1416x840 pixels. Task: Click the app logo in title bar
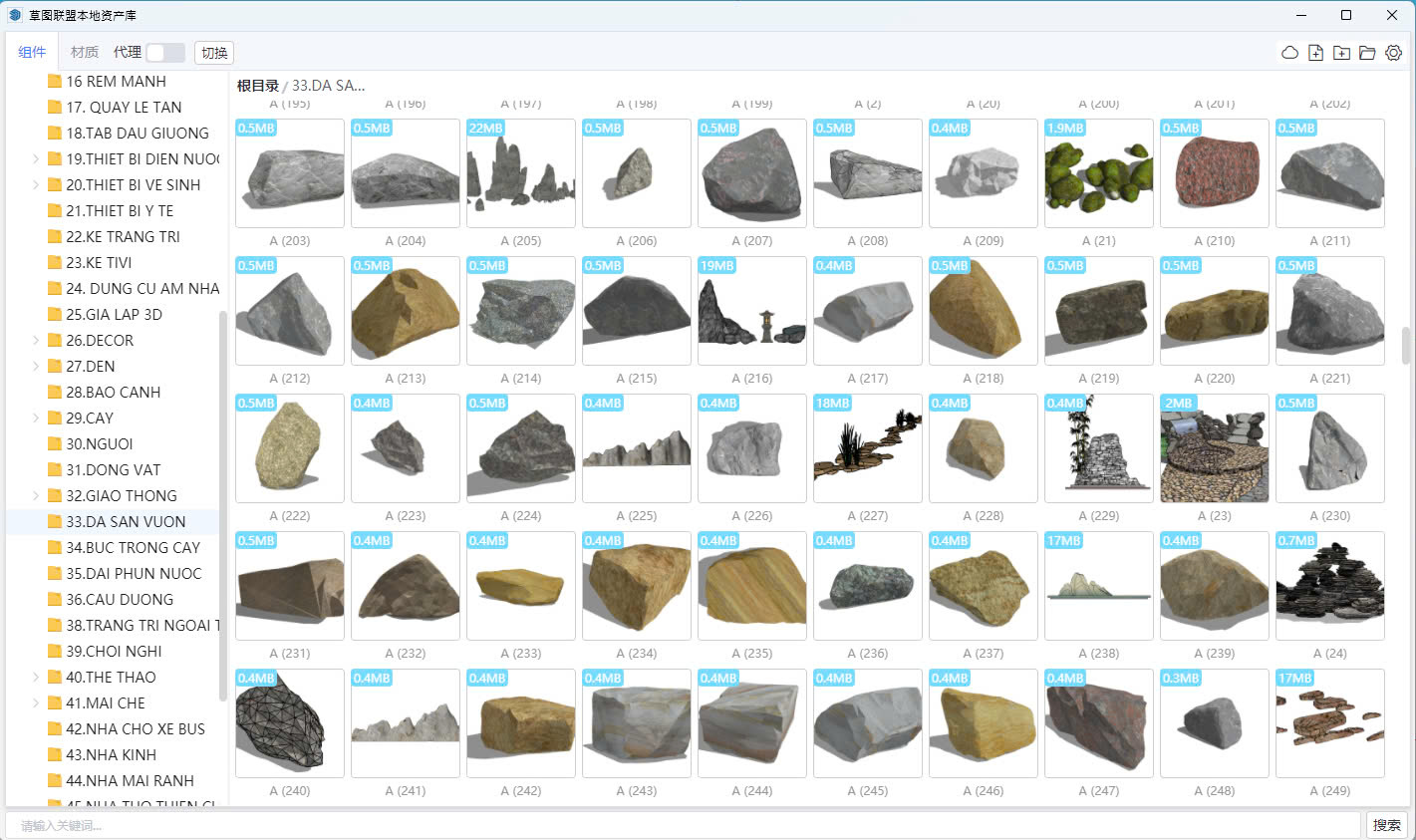[x=15, y=15]
